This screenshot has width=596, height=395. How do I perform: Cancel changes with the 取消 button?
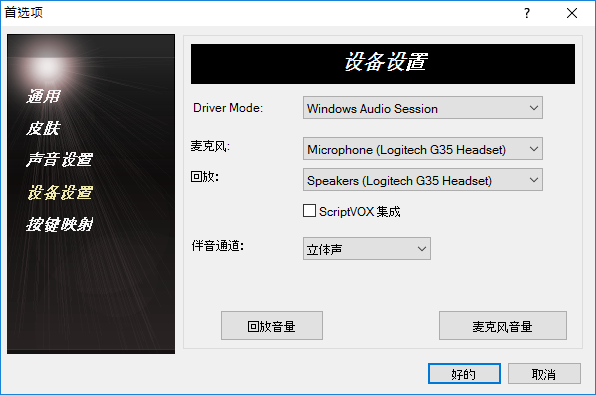(544, 374)
